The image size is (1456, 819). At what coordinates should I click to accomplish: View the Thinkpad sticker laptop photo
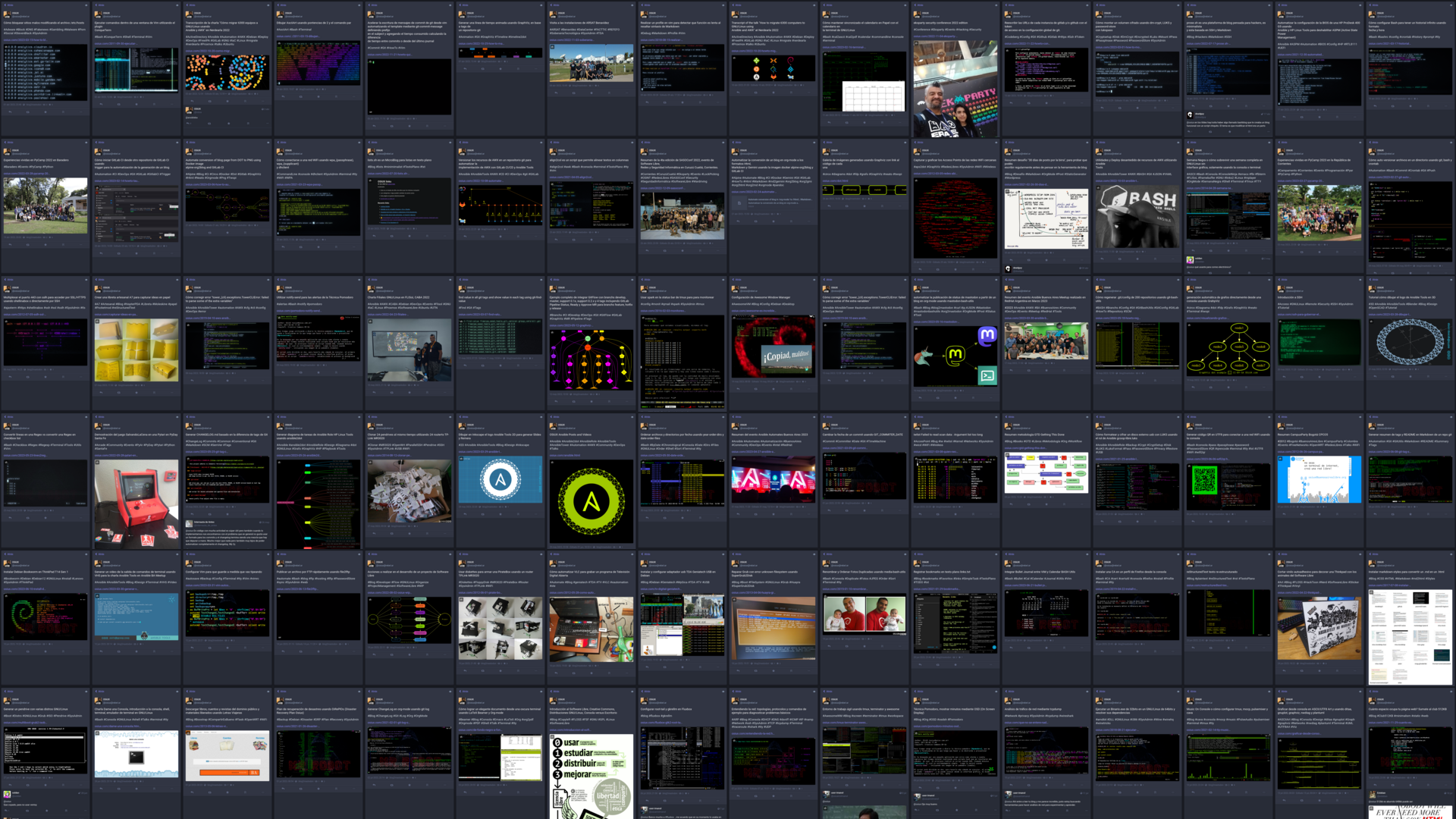pyautogui.click(x=1319, y=628)
